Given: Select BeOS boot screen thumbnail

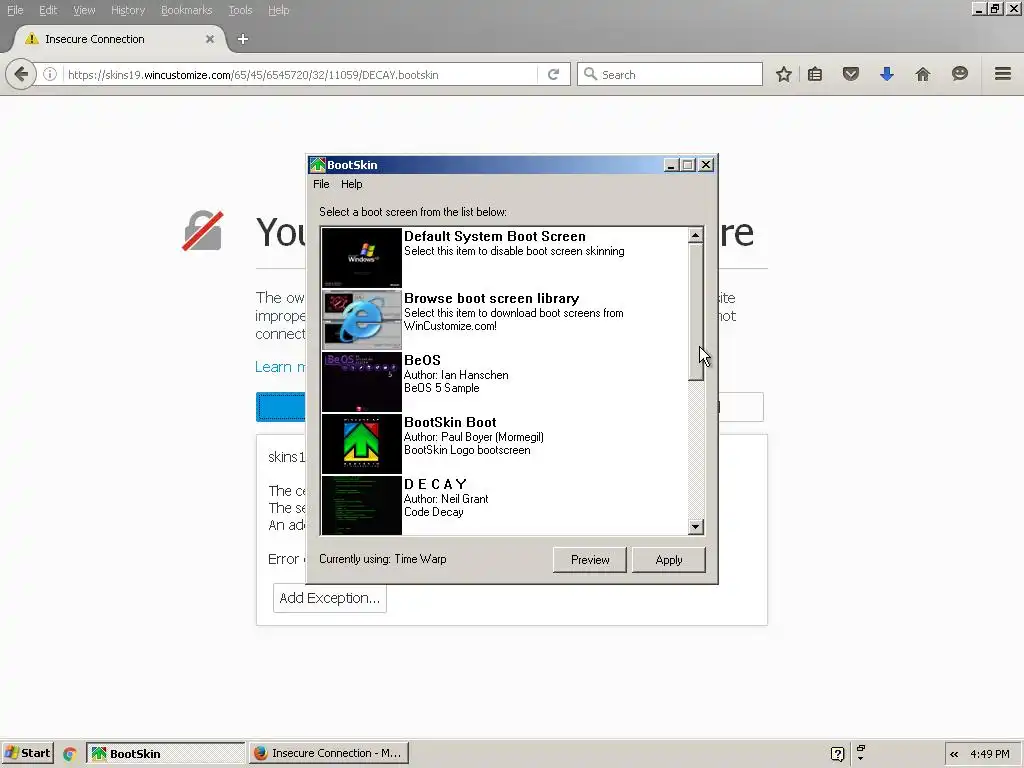Looking at the screenshot, I should click(361, 381).
